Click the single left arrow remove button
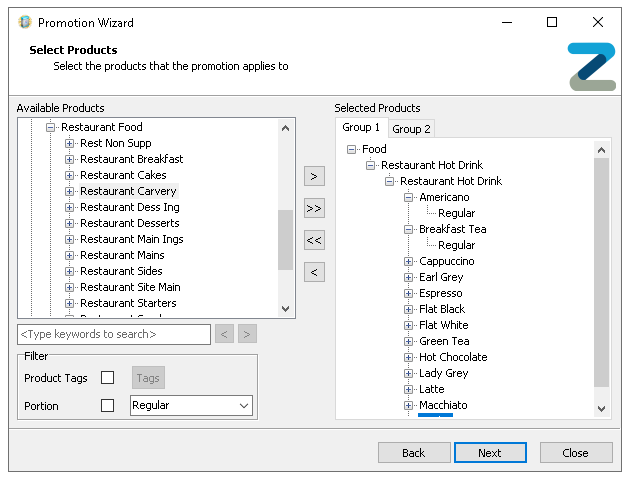 click(x=314, y=272)
